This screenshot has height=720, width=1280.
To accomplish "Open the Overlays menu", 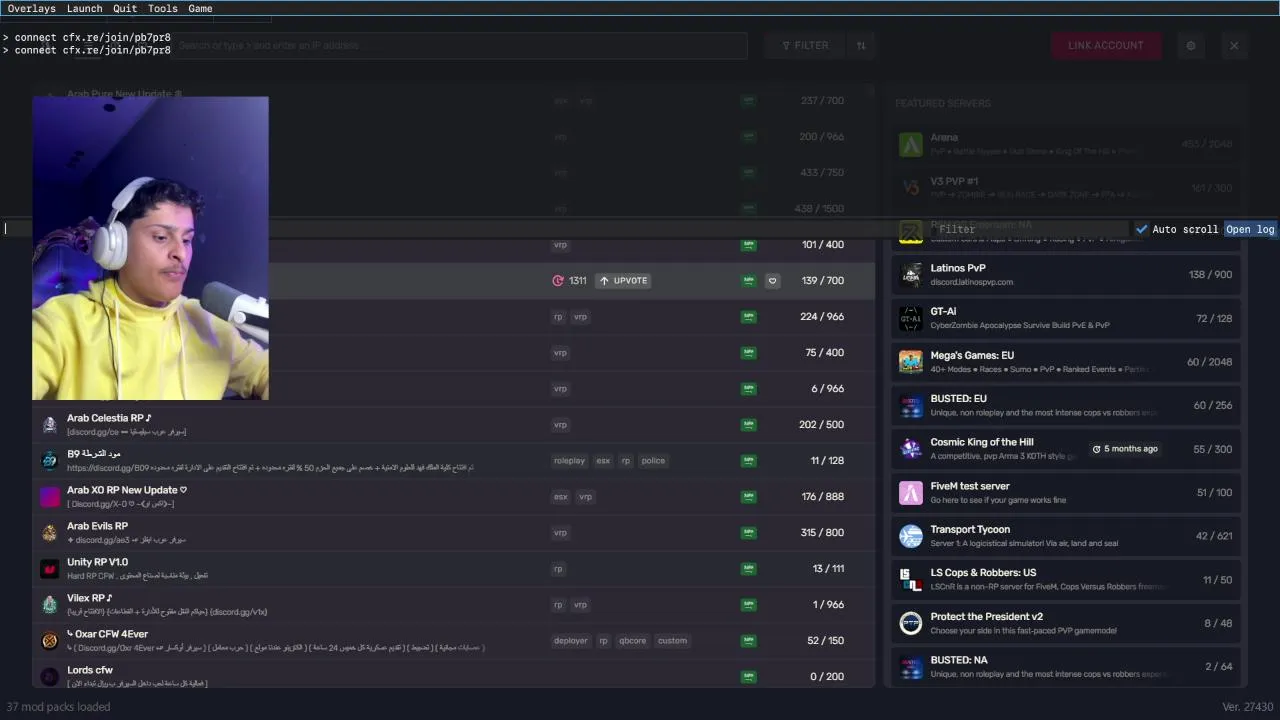I will 31,8.
